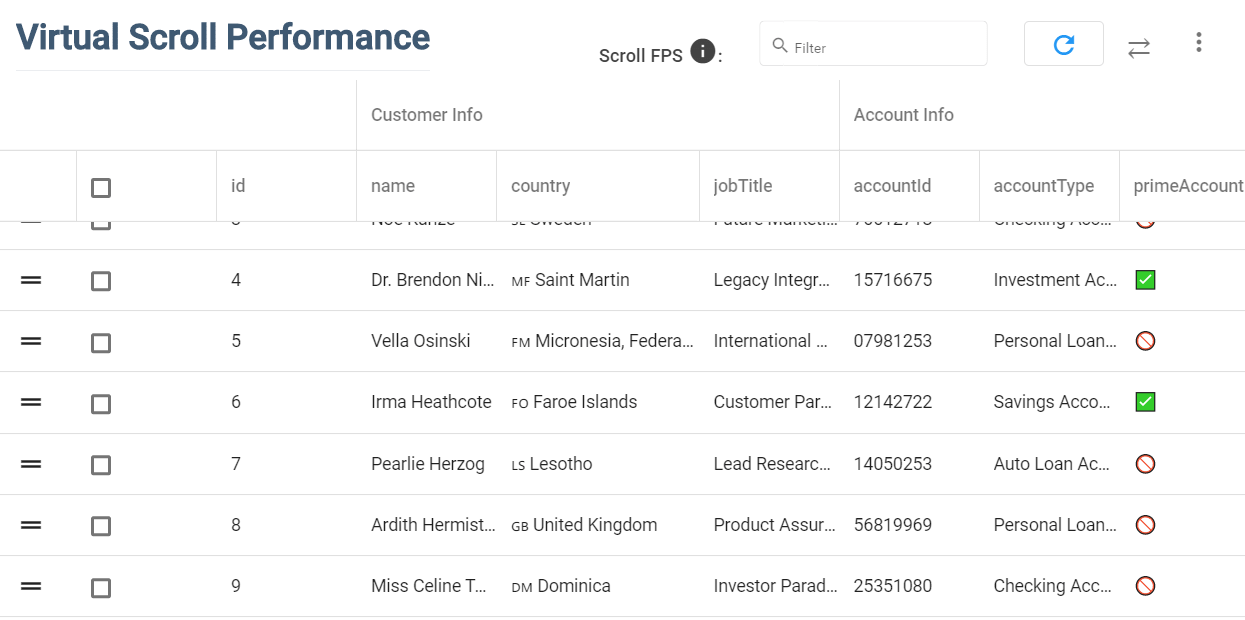Screen dimensions: 1245x620
Task: Click the search magnifier icon in filter box
Action: pos(780,45)
